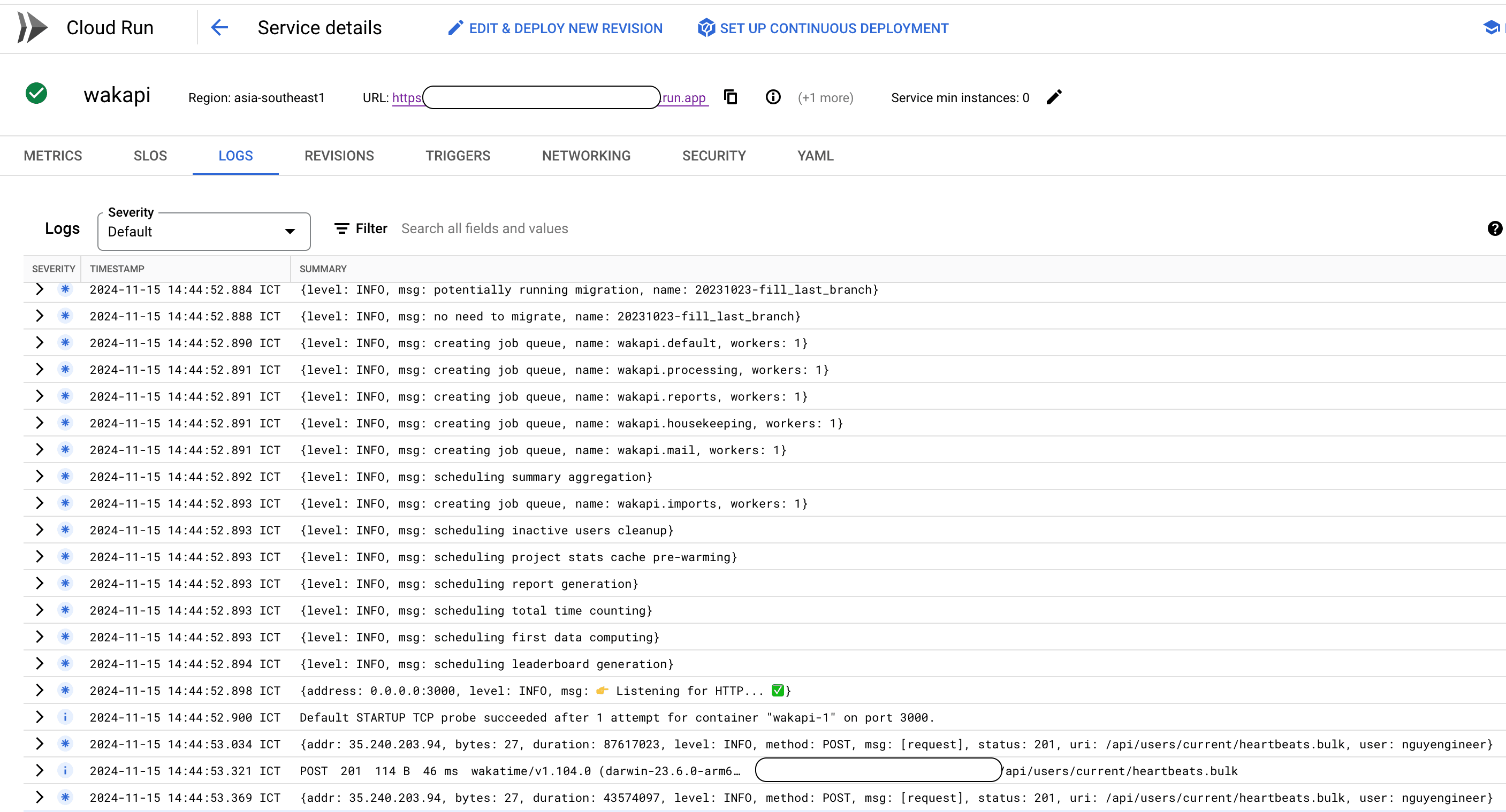Click the (+1 more) URL indicator
Viewport: 1506px width, 812px height.
coord(825,97)
